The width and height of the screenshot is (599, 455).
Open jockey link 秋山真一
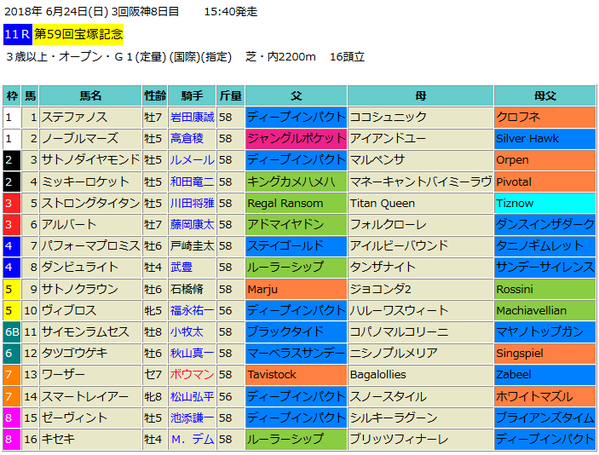192,353
